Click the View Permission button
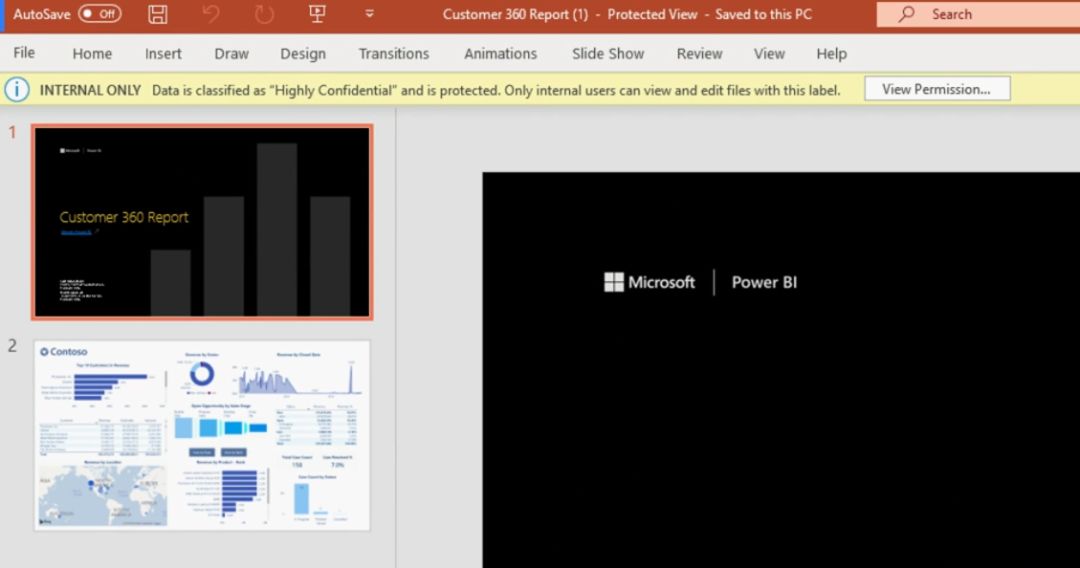 click(937, 89)
